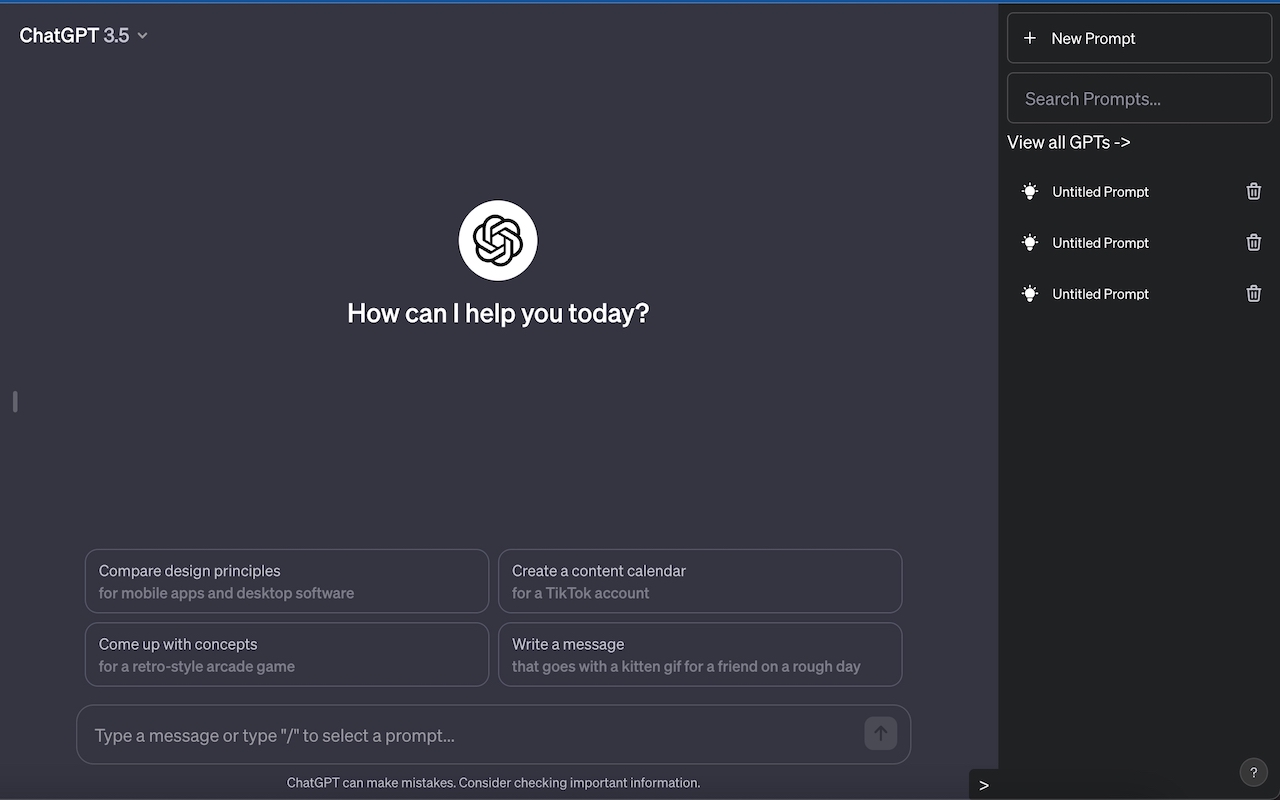Screen dimensions: 1280x800
Task: Click the plus icon in New Prompt
Action: point(1029,38)
